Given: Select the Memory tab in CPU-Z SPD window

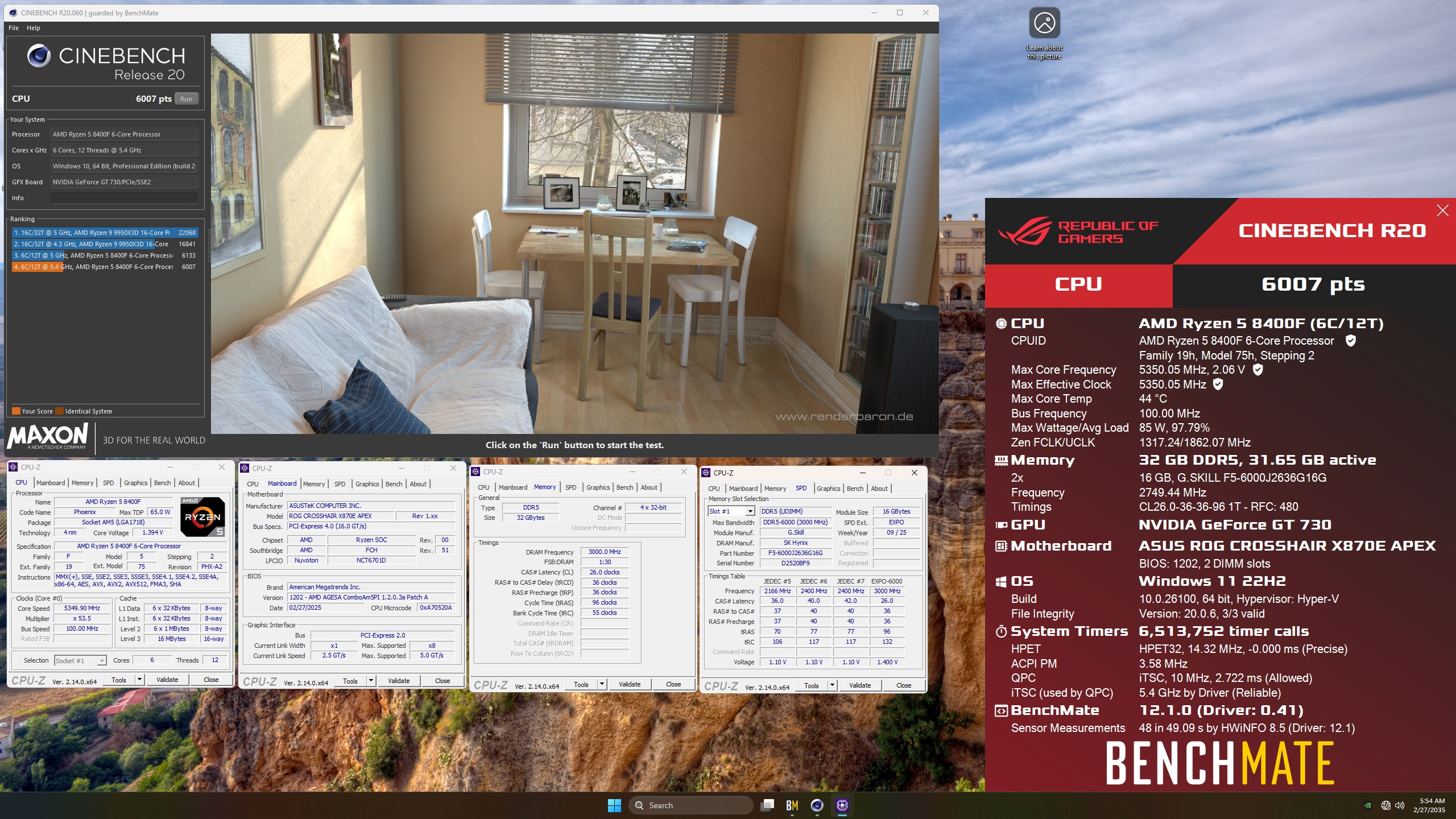Looking at the screenshot, I should coord(775,489).
